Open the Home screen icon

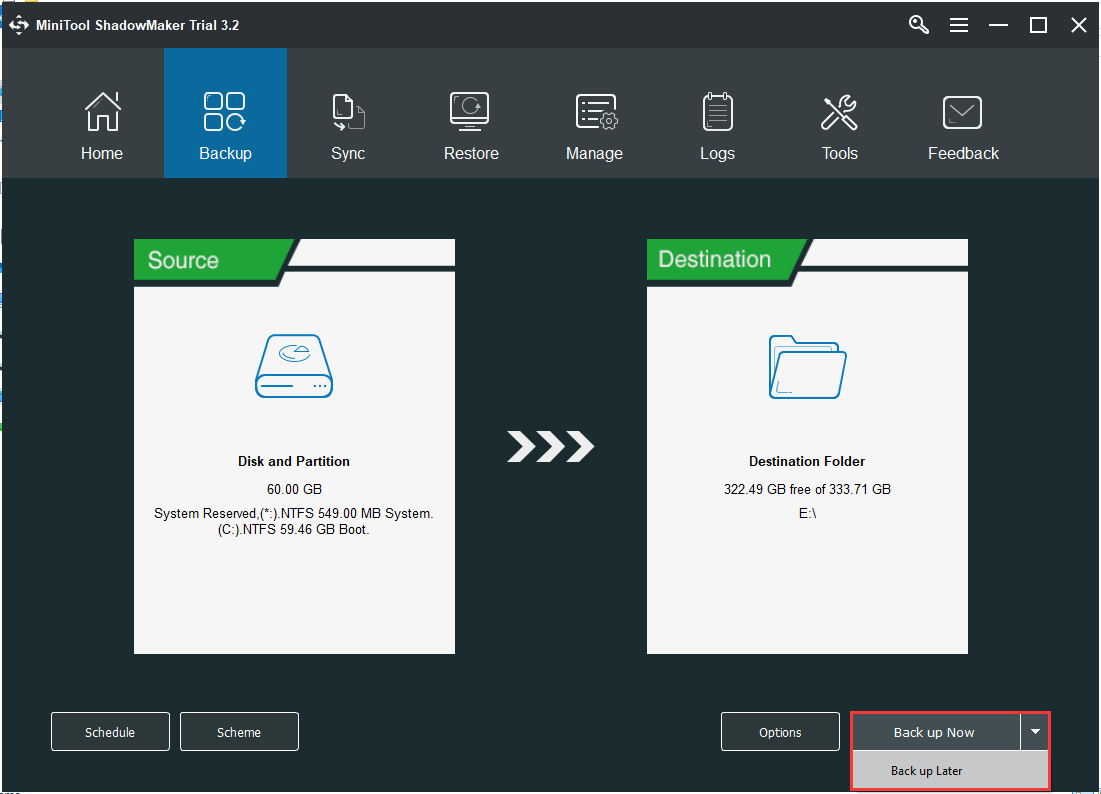click(x=101, y=112)
